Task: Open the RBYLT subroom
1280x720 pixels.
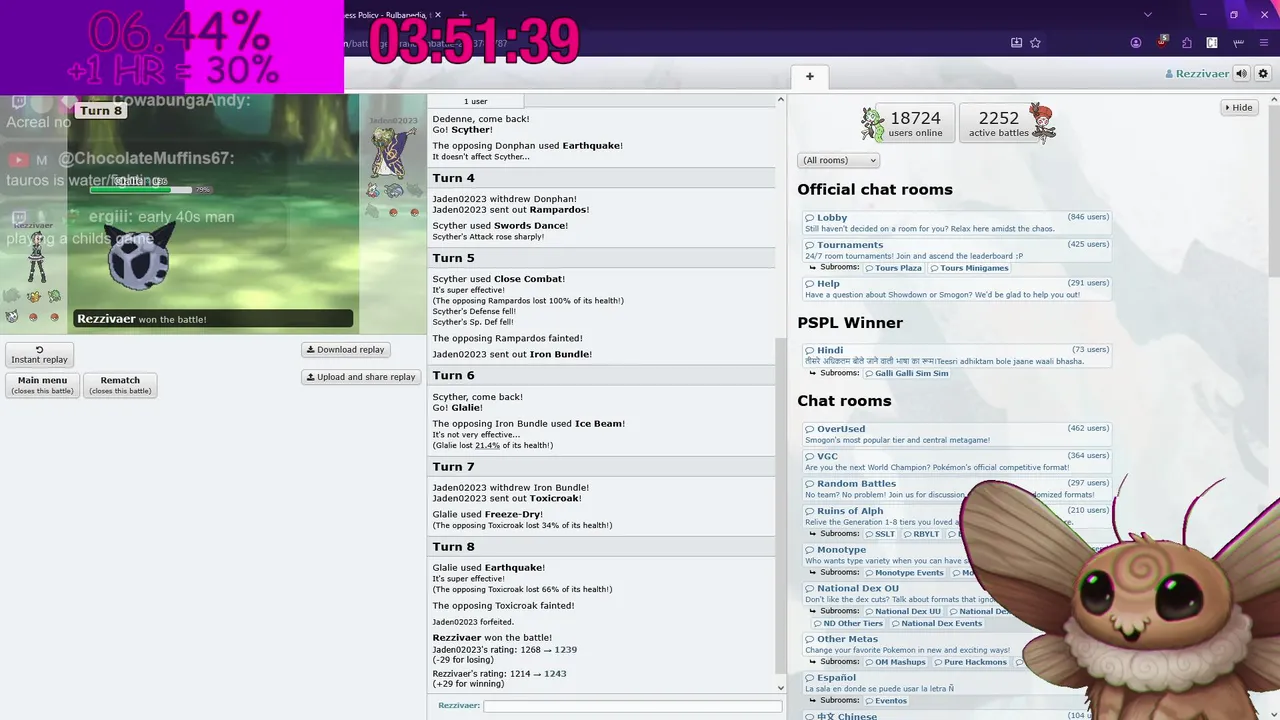Action: 921,534
